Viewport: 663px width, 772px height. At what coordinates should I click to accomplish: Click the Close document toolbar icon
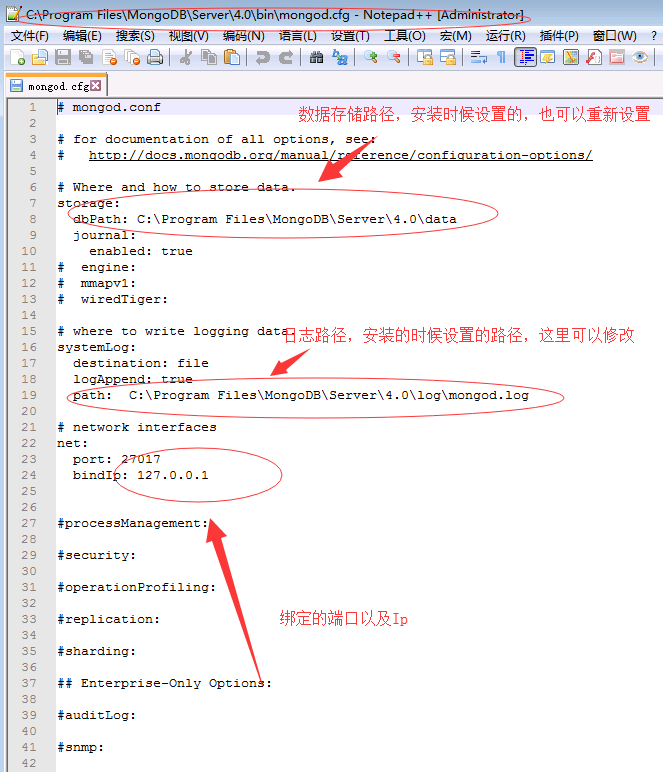(x=109, y=58)
